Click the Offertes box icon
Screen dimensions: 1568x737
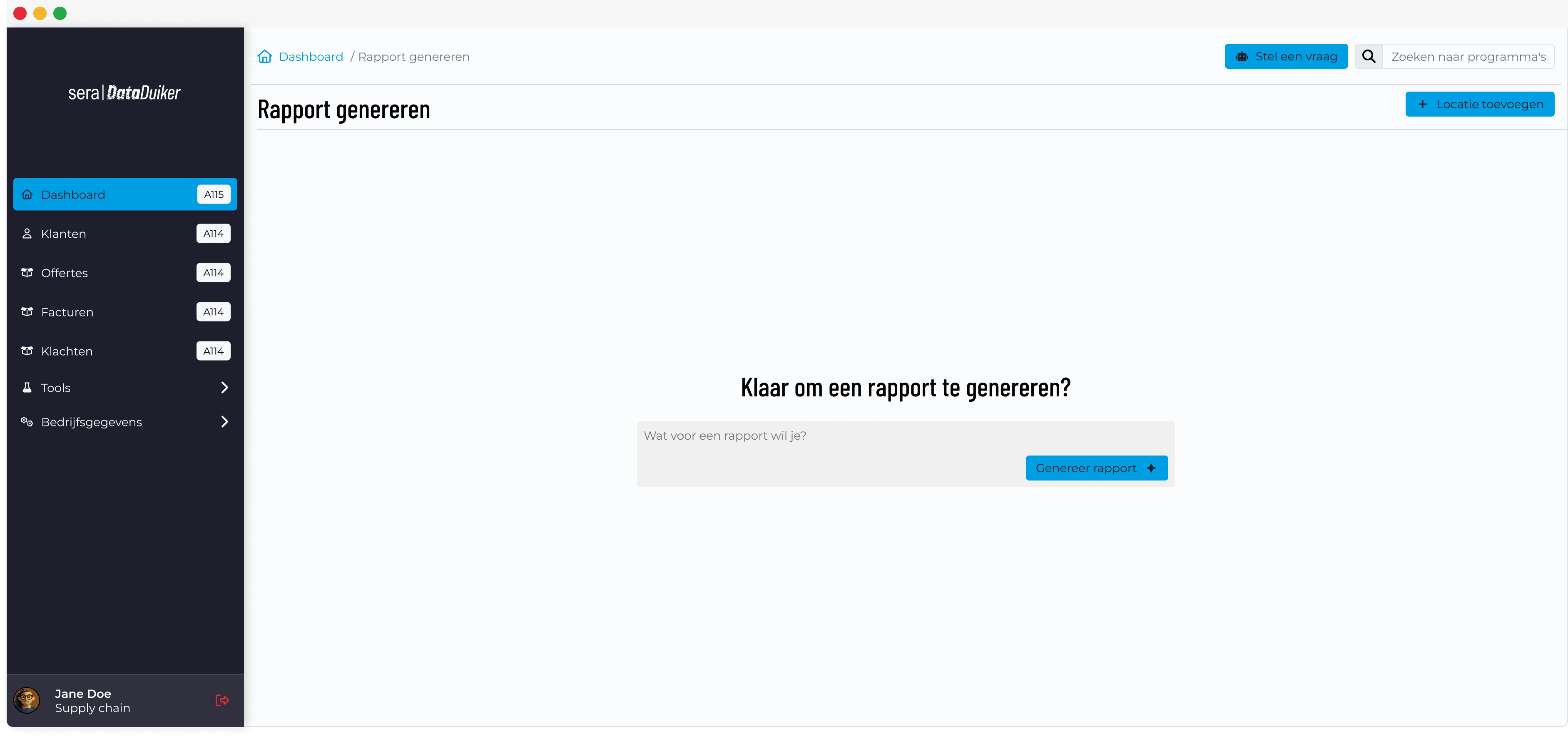(x=27, y=273)
